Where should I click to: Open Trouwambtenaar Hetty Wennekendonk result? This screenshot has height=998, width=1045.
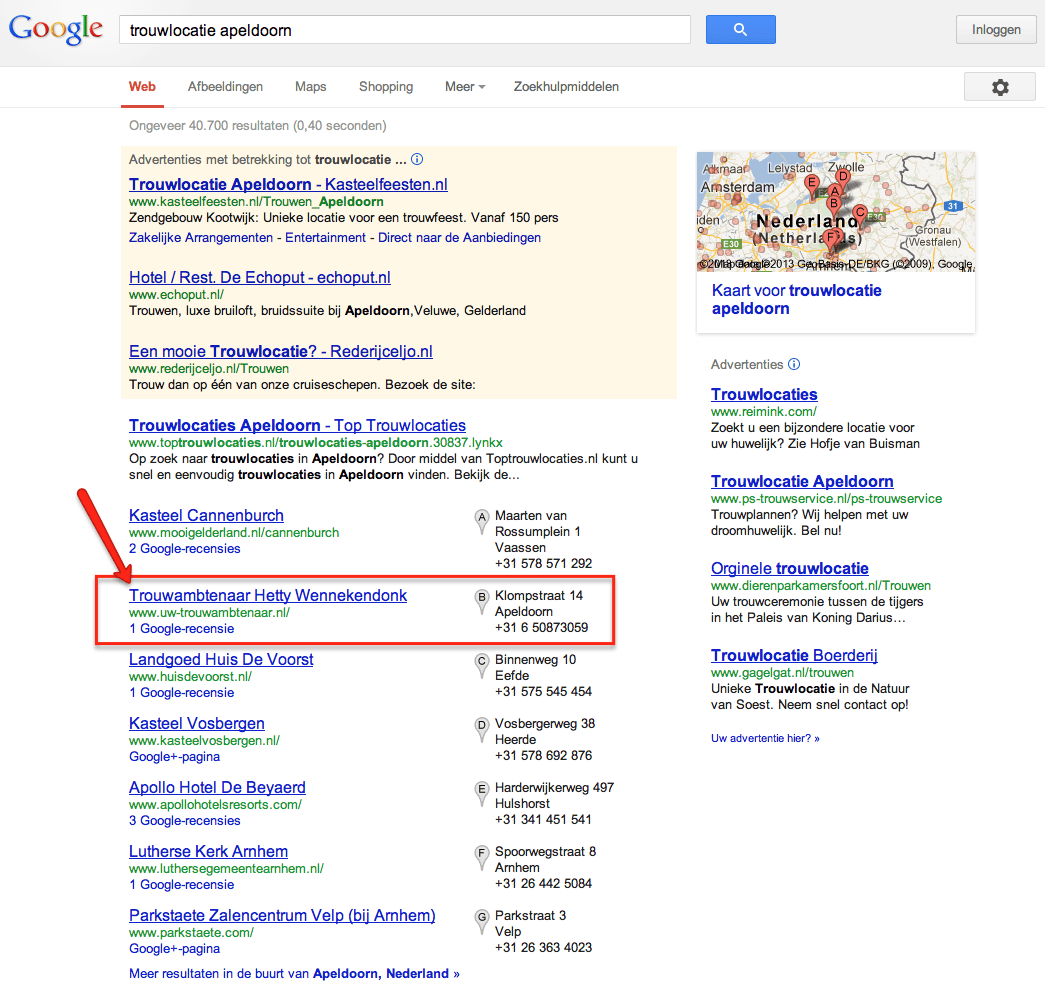click(x=268, y=595)
